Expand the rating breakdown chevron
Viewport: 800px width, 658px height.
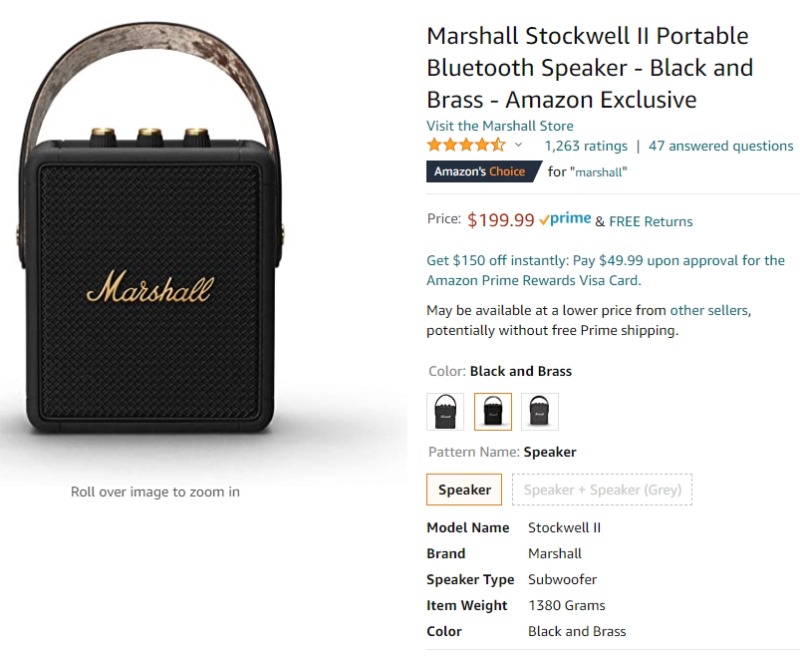(518, 145)
